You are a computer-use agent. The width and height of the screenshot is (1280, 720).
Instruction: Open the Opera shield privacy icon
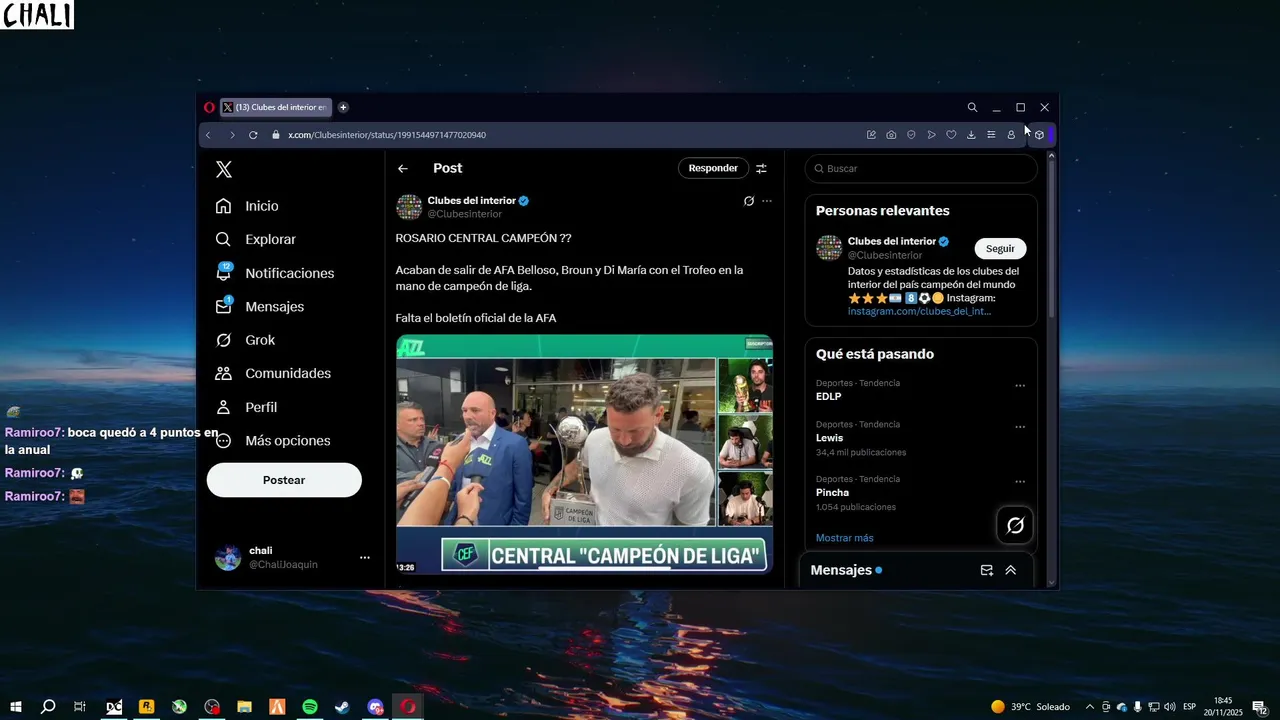pos(911,135)
